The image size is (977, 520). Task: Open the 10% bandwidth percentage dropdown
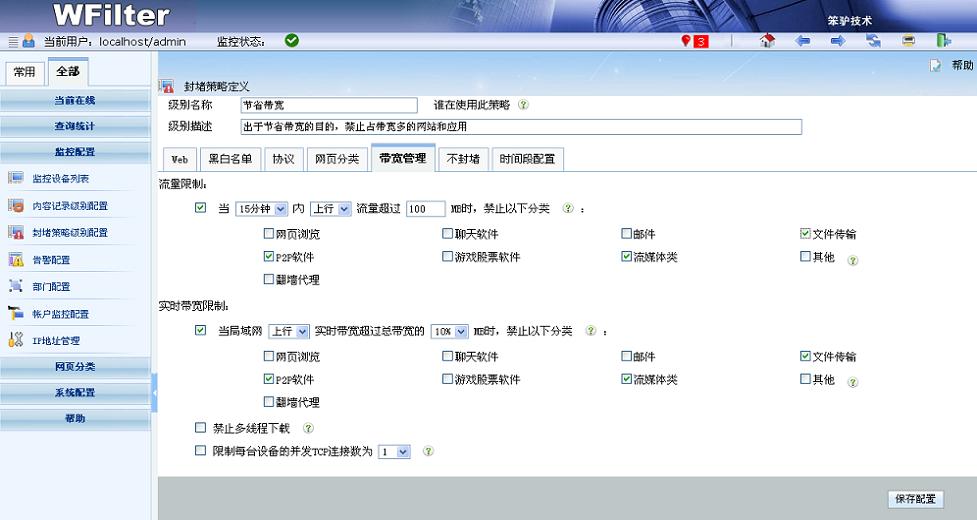click(x=449, y=331)
